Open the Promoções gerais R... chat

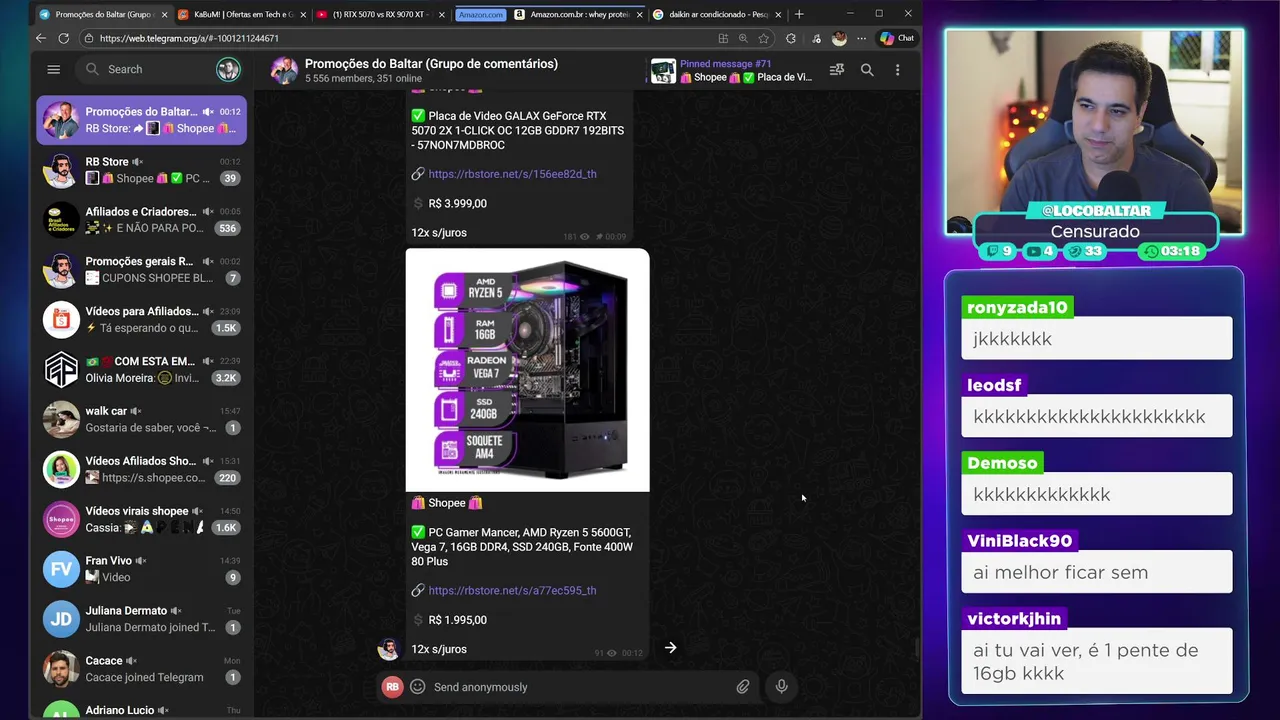point(142,270)
